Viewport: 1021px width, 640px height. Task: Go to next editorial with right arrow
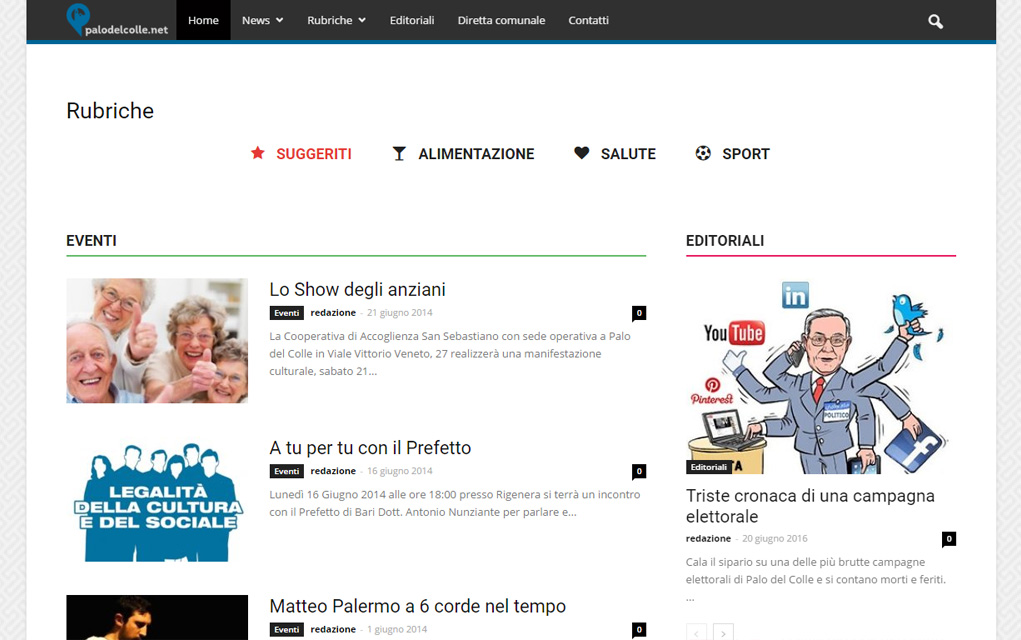[723, 632]
